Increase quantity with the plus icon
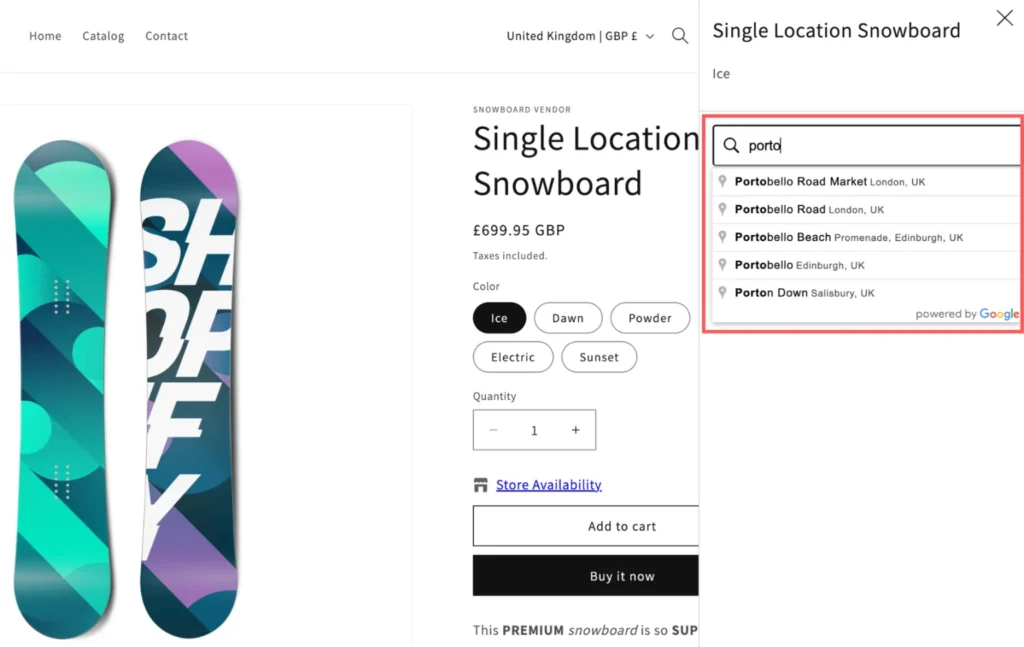Image resolution: width=1024 pixels, height=647 pixels. (x=575, y=430)
